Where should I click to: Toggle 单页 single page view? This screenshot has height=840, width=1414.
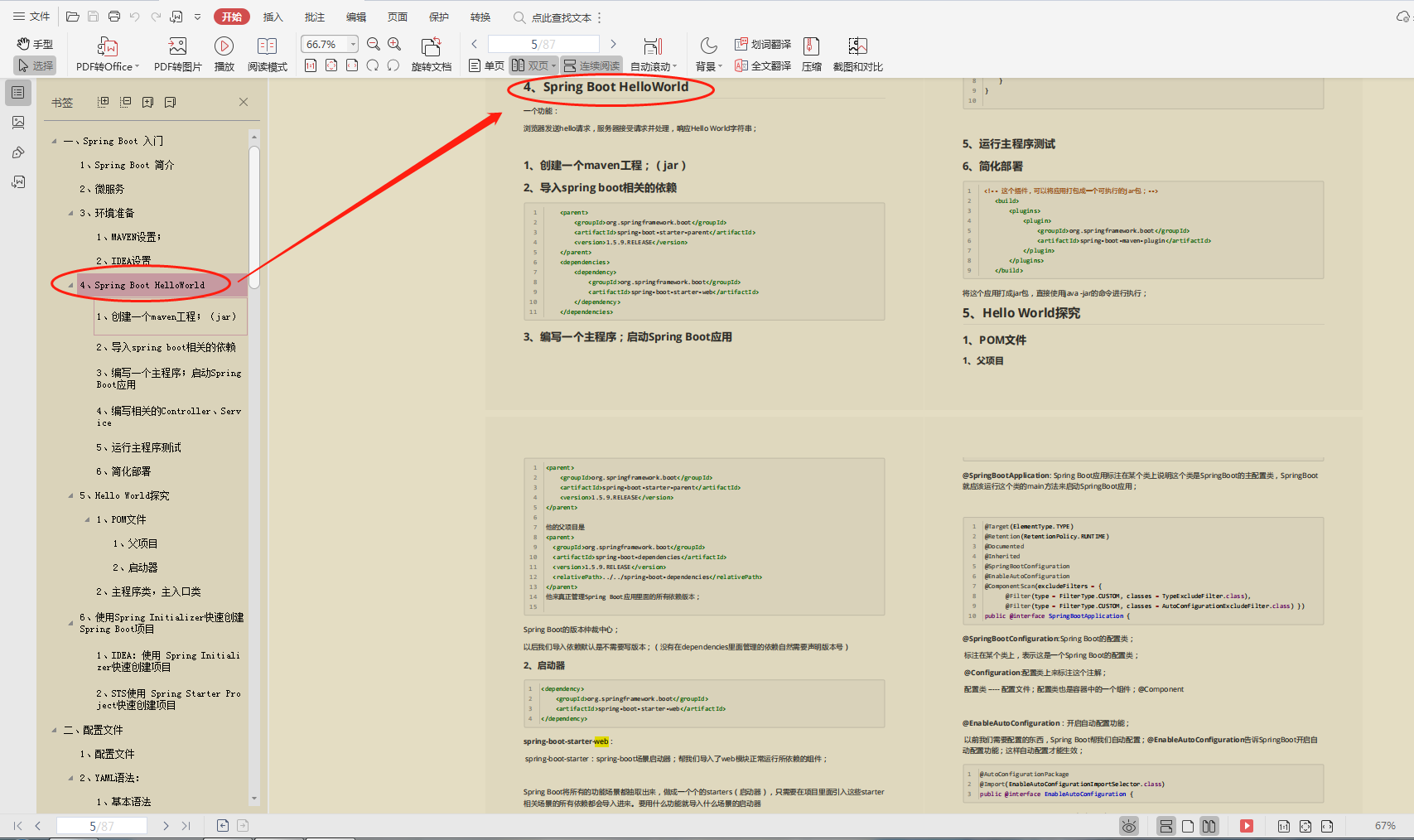click(486, 65)
